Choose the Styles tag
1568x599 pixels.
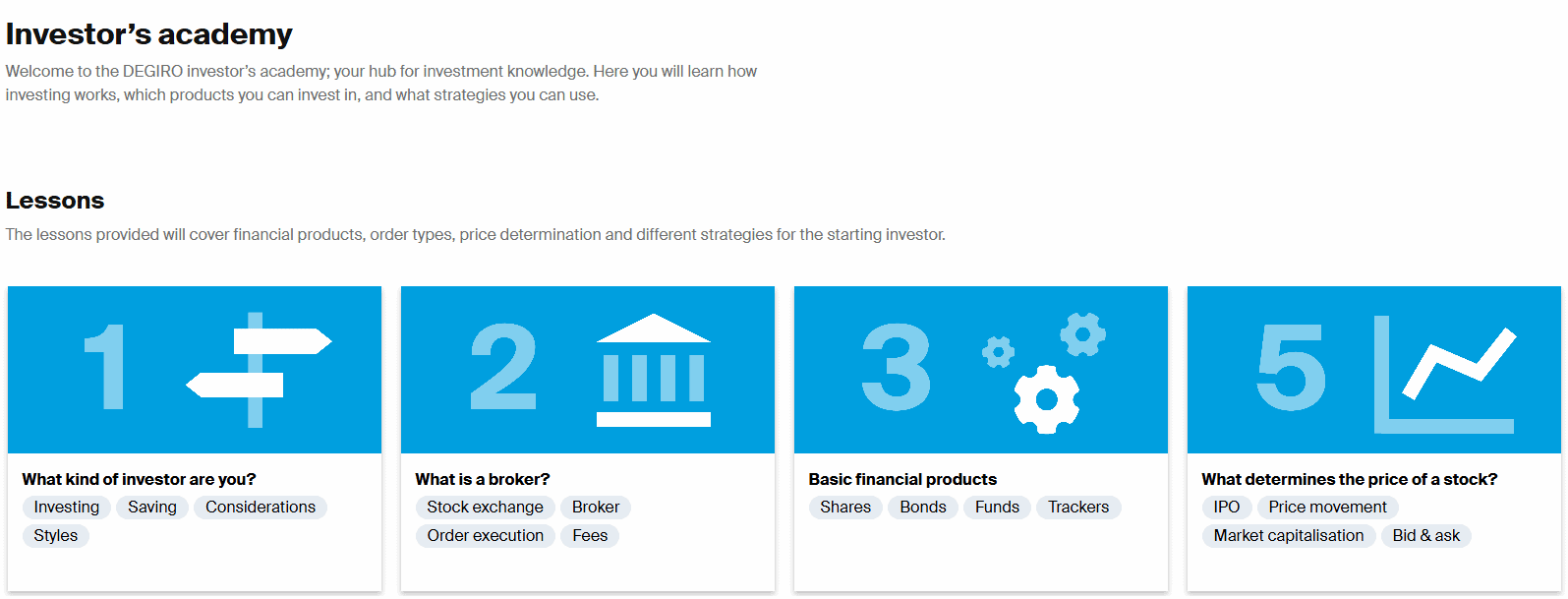click(55, 536)
